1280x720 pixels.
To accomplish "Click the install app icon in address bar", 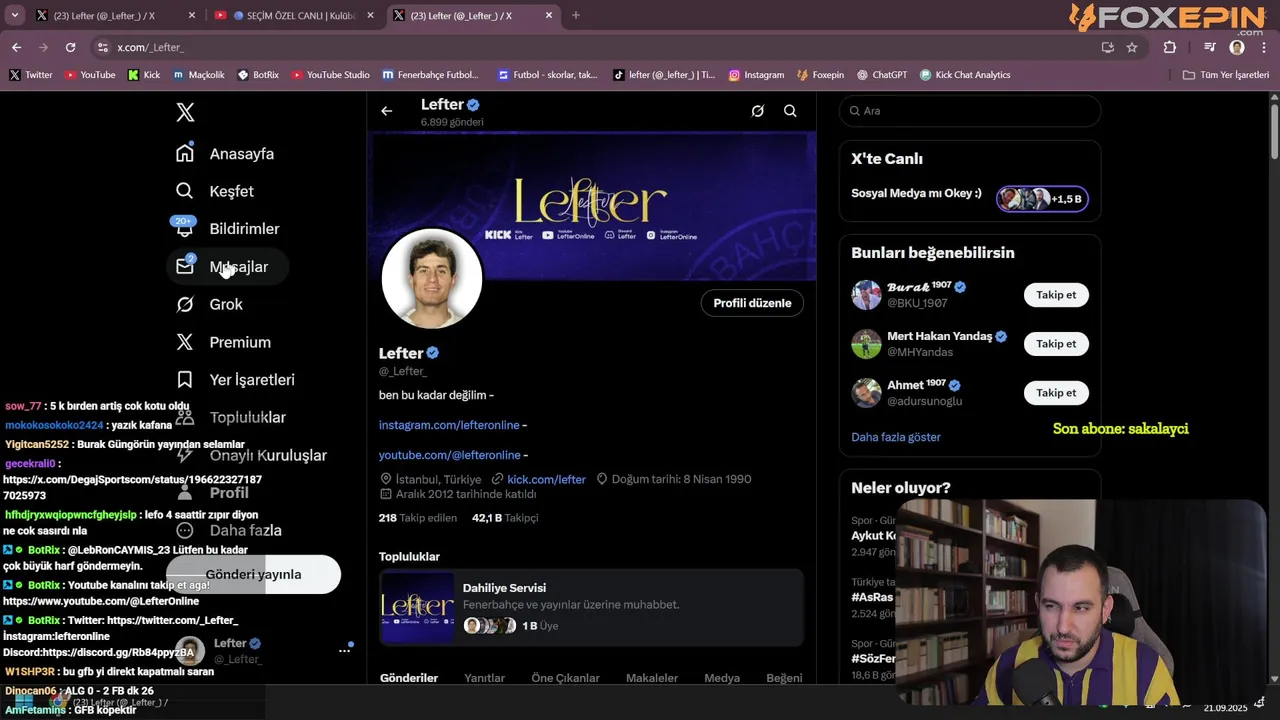I will click(1107, 47).
